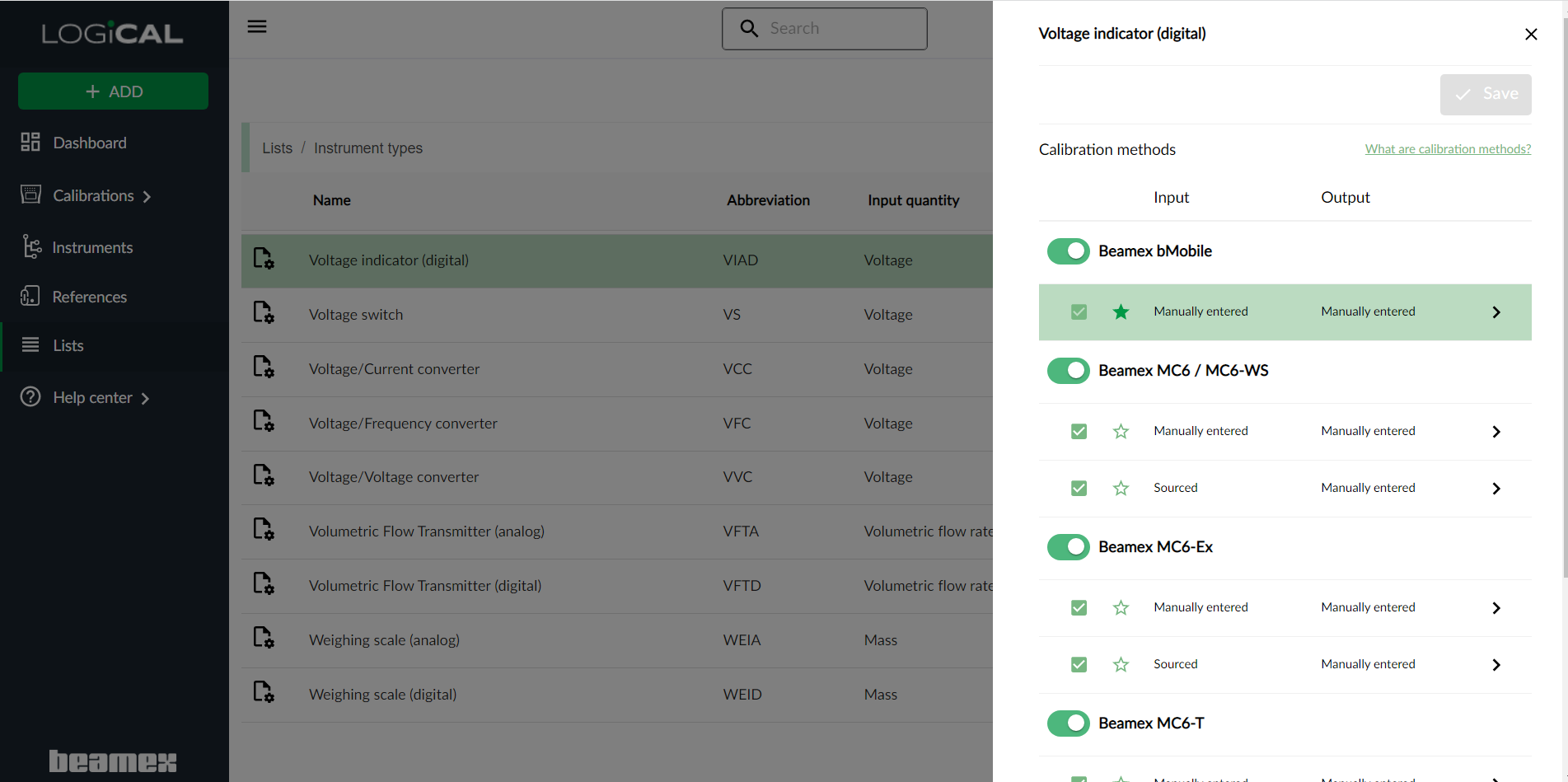Open the Instruments menu item
1568x782 pixels.
(91, 247)
